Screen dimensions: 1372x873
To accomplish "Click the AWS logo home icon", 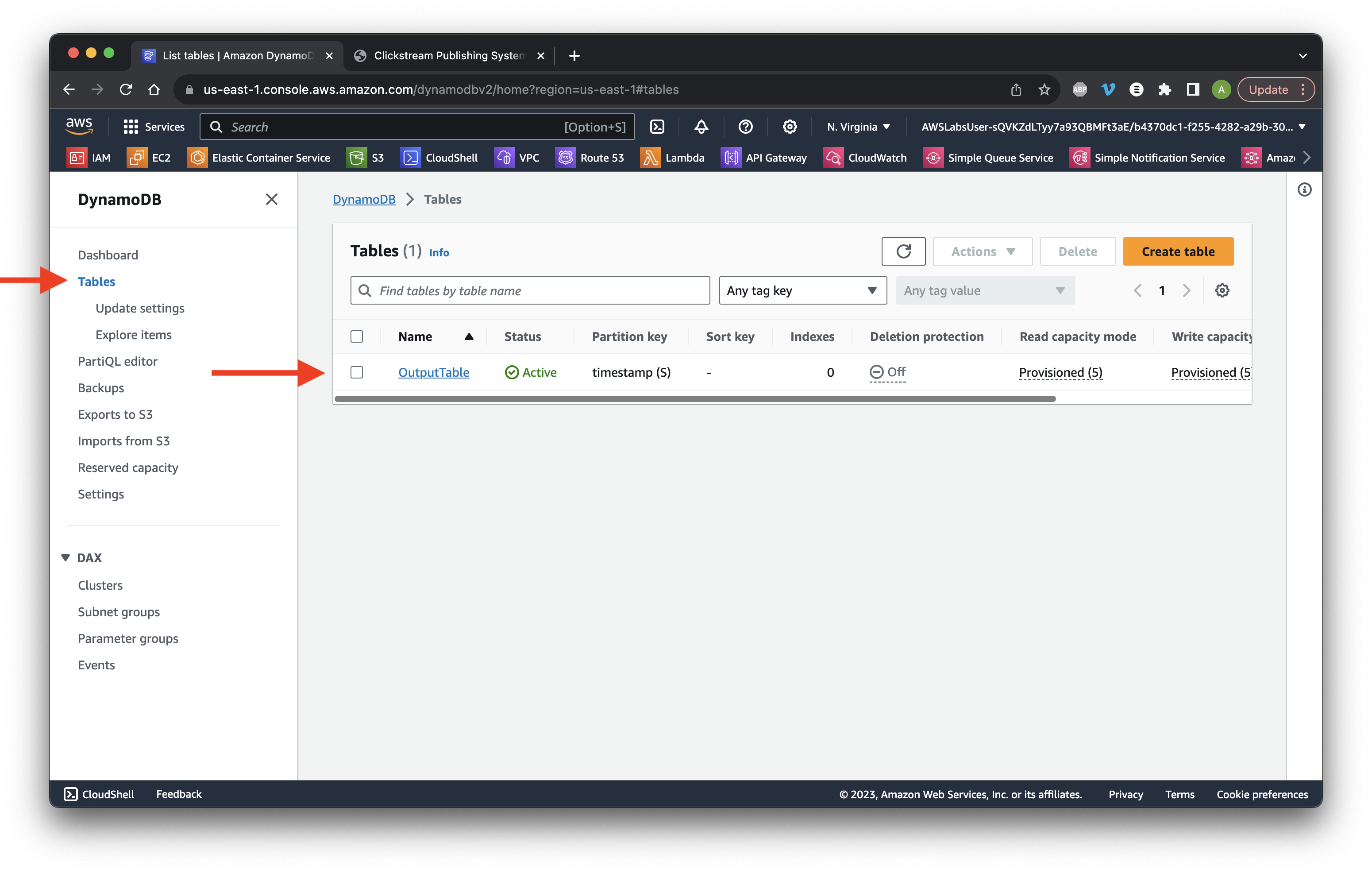I will coord(79,126).
